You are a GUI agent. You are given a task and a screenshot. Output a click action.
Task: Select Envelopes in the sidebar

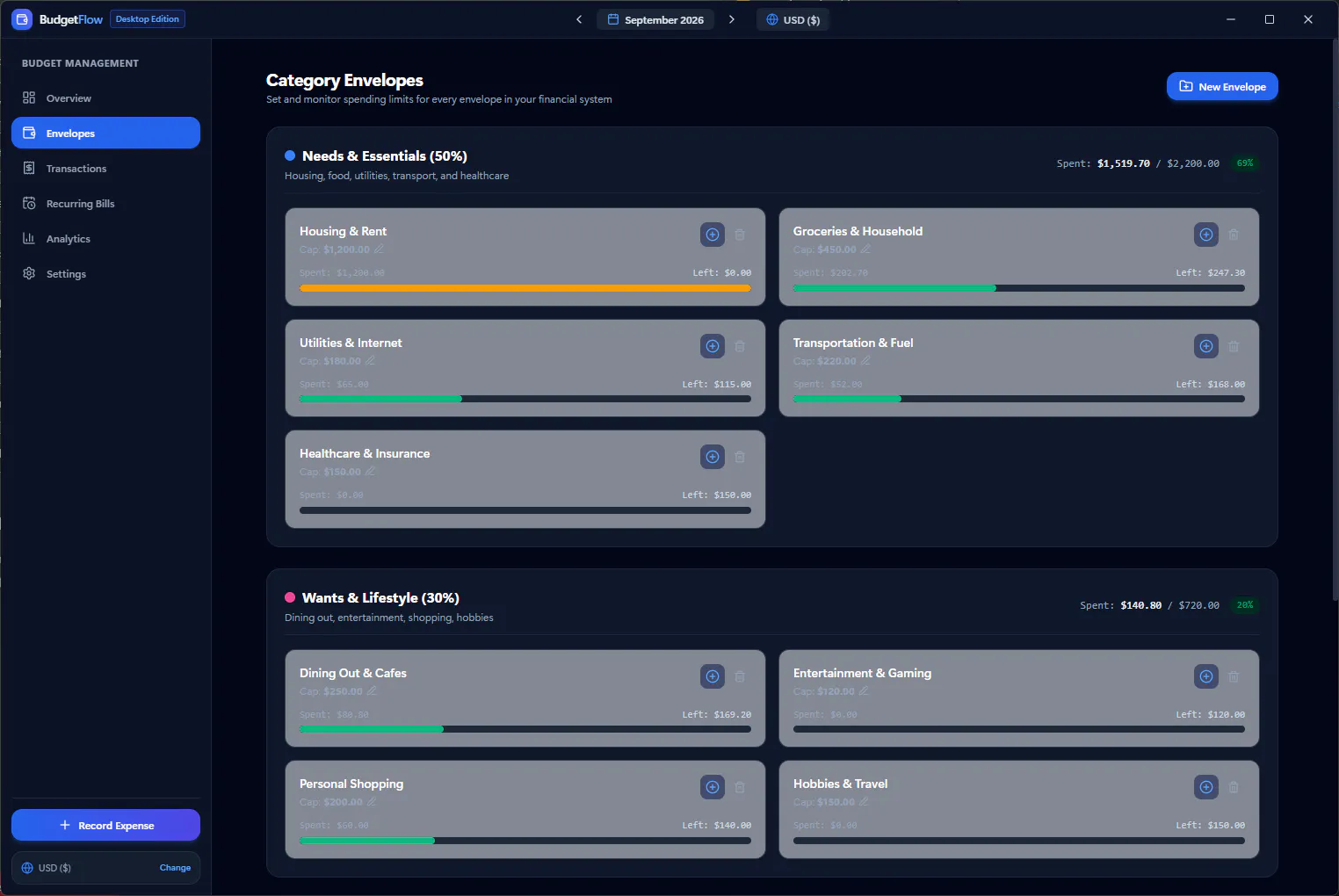click(x=105, y=134)
